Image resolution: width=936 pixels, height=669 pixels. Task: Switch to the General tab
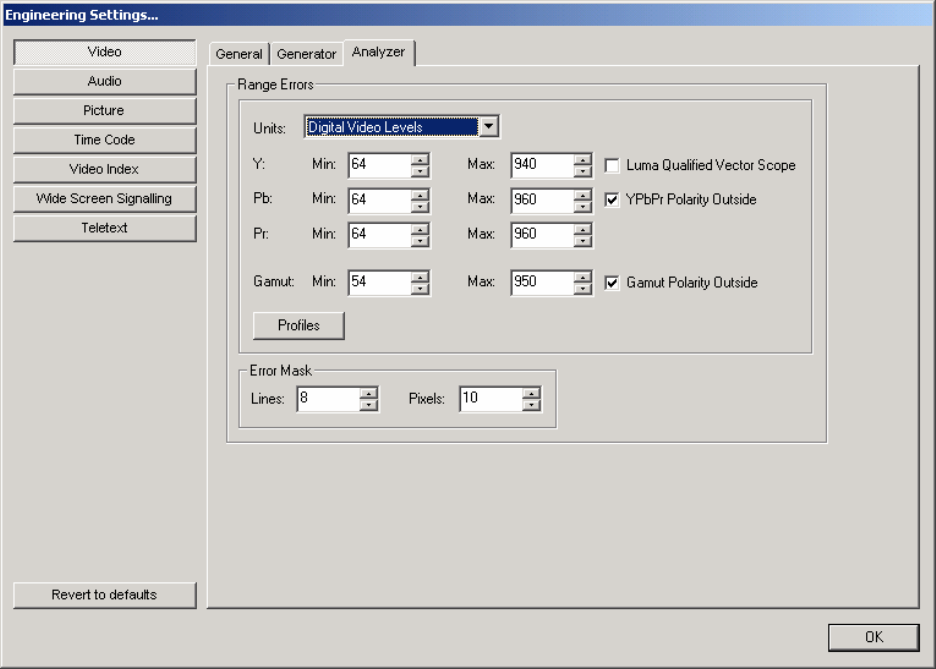(x=238, y=54)
